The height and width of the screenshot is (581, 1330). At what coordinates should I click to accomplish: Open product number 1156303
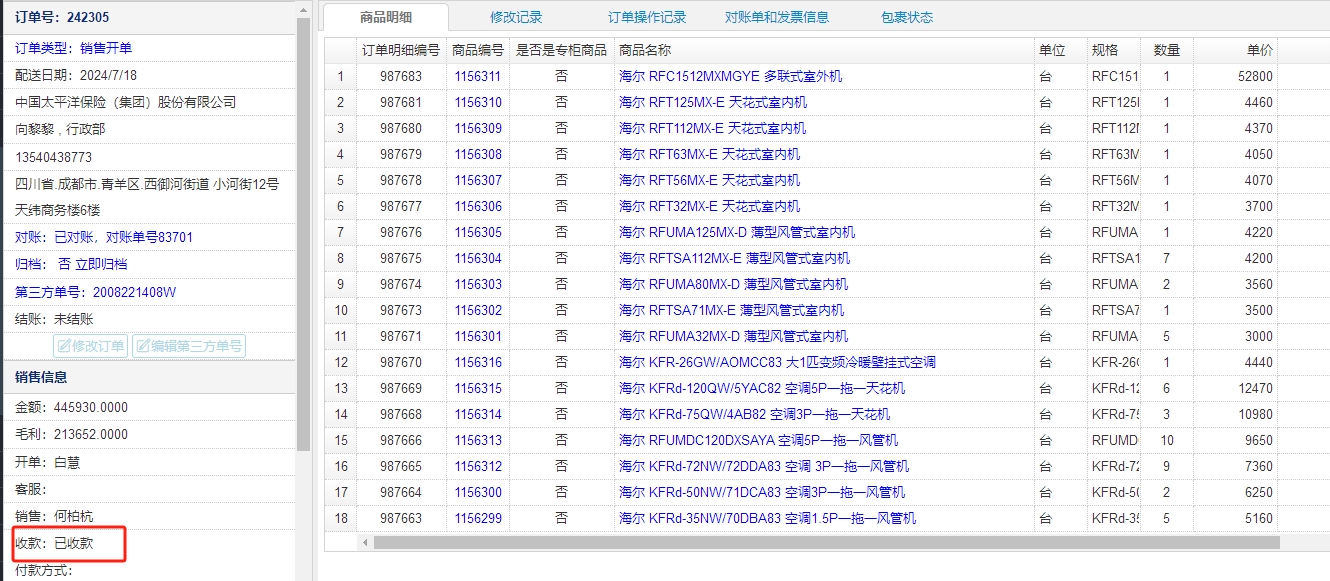[478, 284]
